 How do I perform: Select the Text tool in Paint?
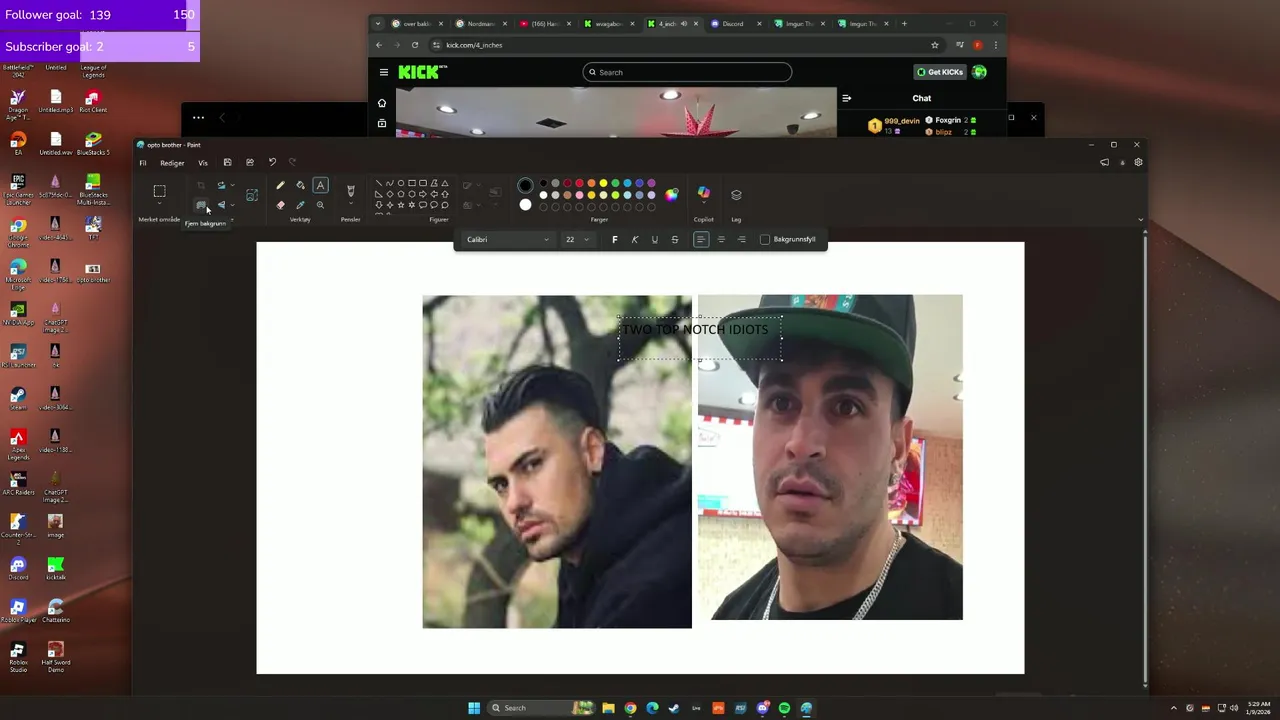320,185
